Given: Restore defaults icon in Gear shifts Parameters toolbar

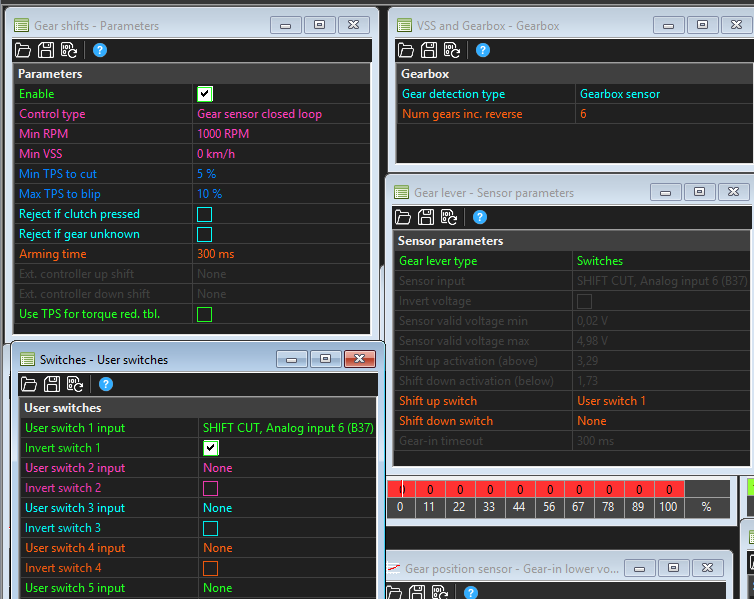Looking at the screenshot, I should 69,50.
